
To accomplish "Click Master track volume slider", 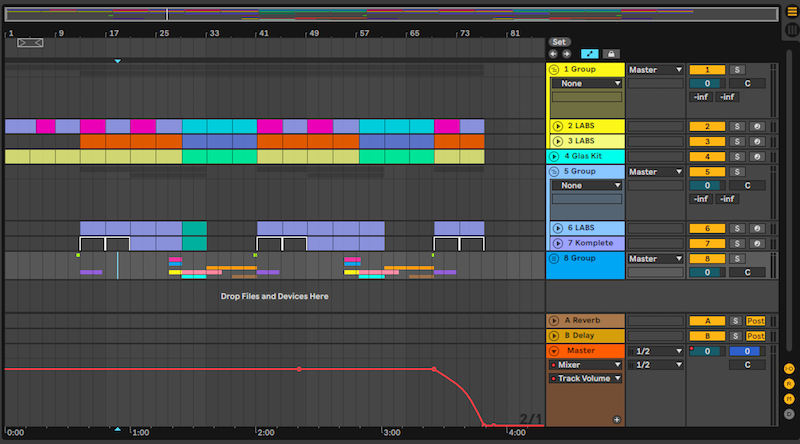I will click(x=707, y=351).
